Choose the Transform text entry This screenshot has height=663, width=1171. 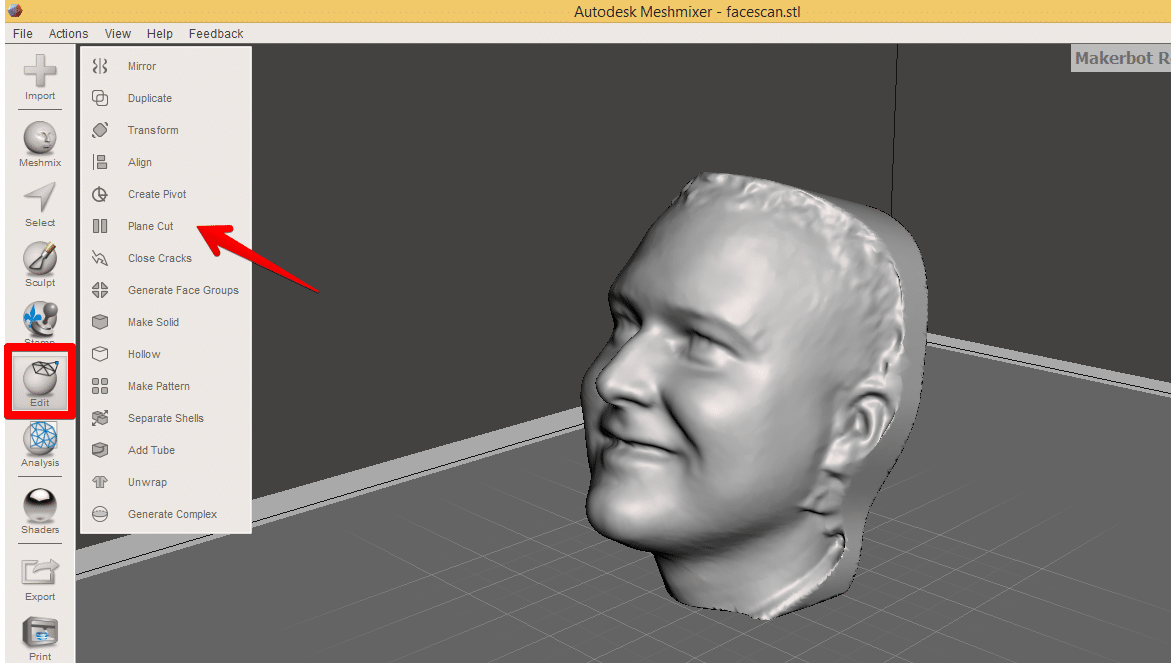tap(153, 130)
